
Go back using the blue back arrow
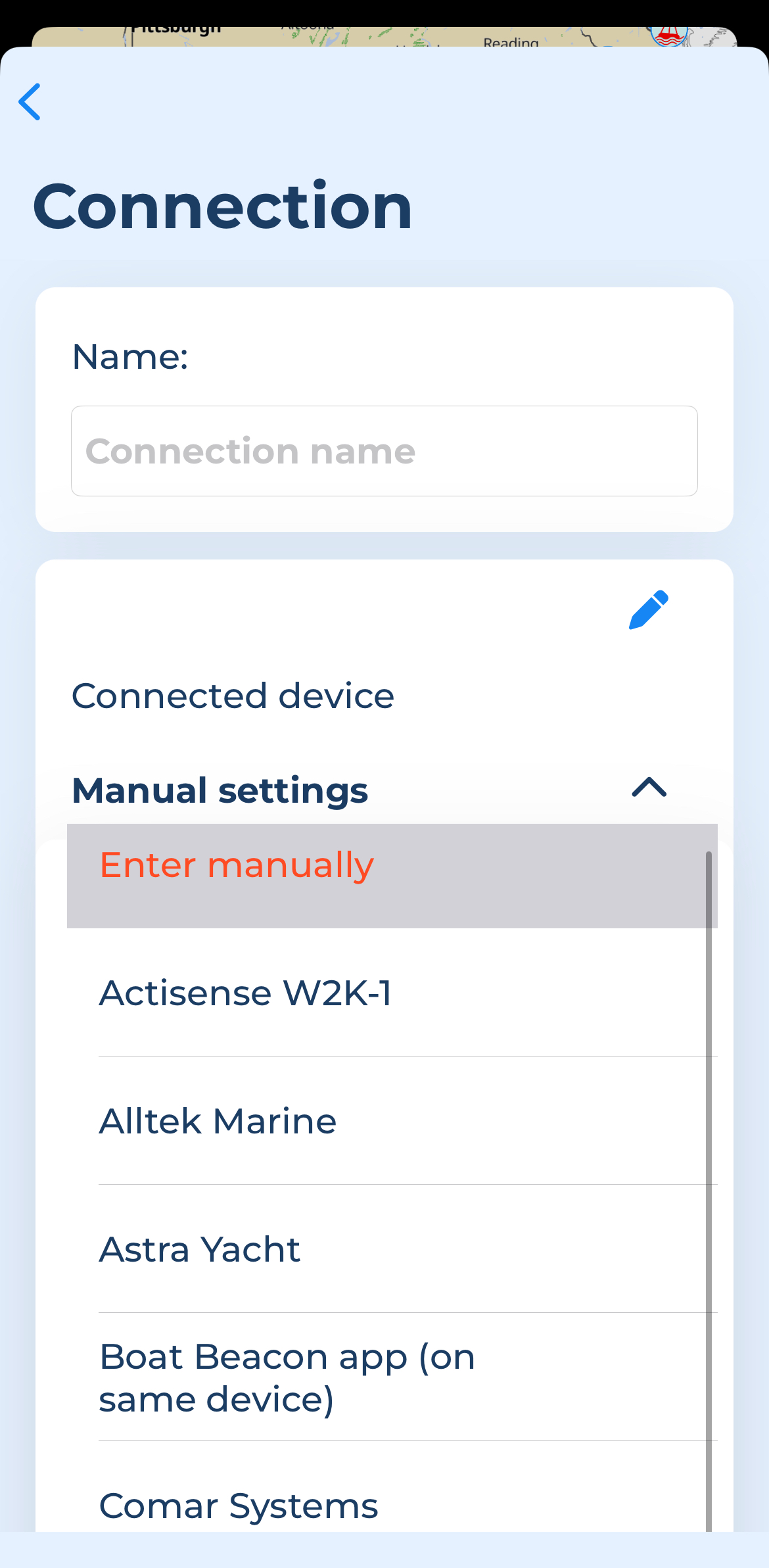pos(30,102)
